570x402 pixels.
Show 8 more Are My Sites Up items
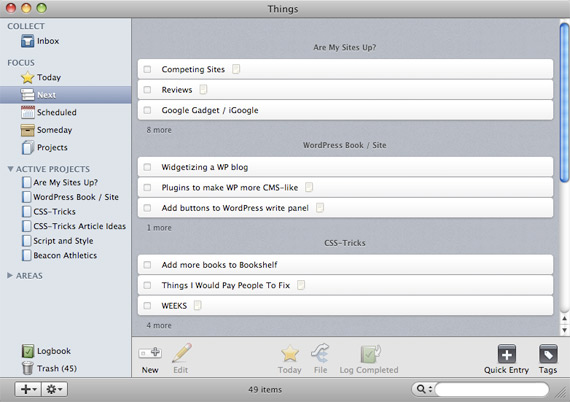click(x=159, y=130)
